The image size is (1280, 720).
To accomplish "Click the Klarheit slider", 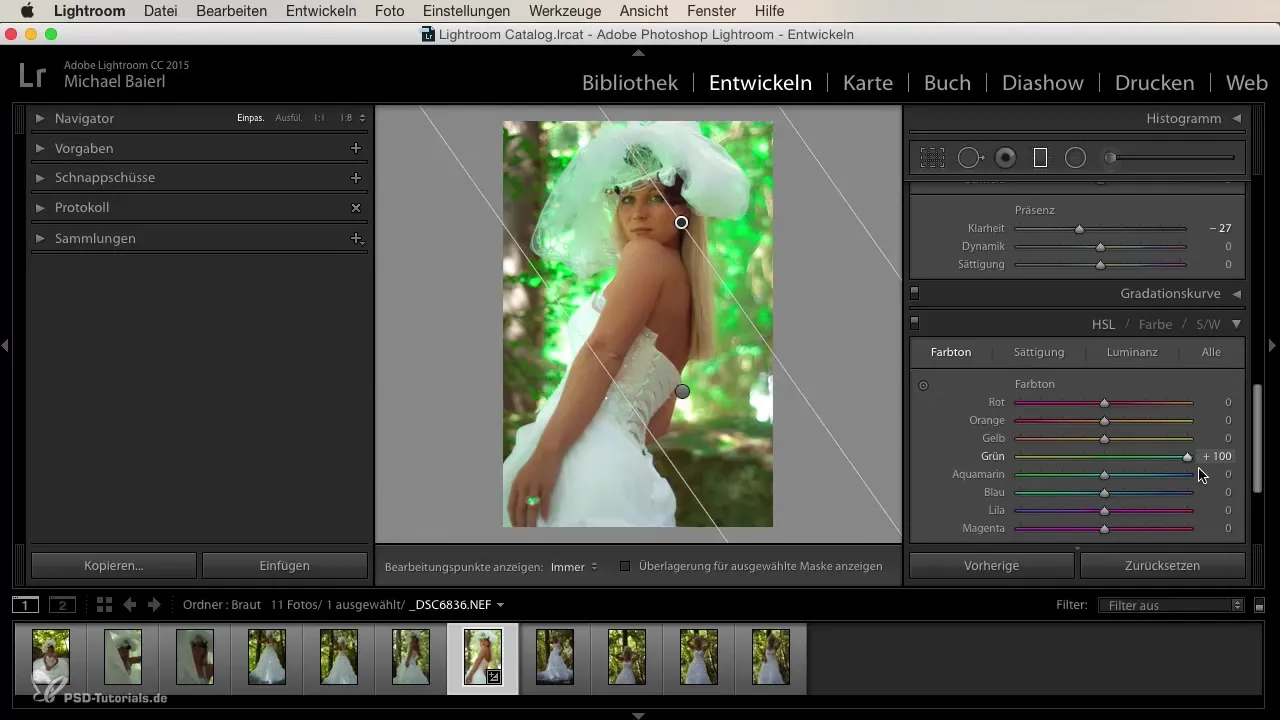I will [x=1100, y=229].
